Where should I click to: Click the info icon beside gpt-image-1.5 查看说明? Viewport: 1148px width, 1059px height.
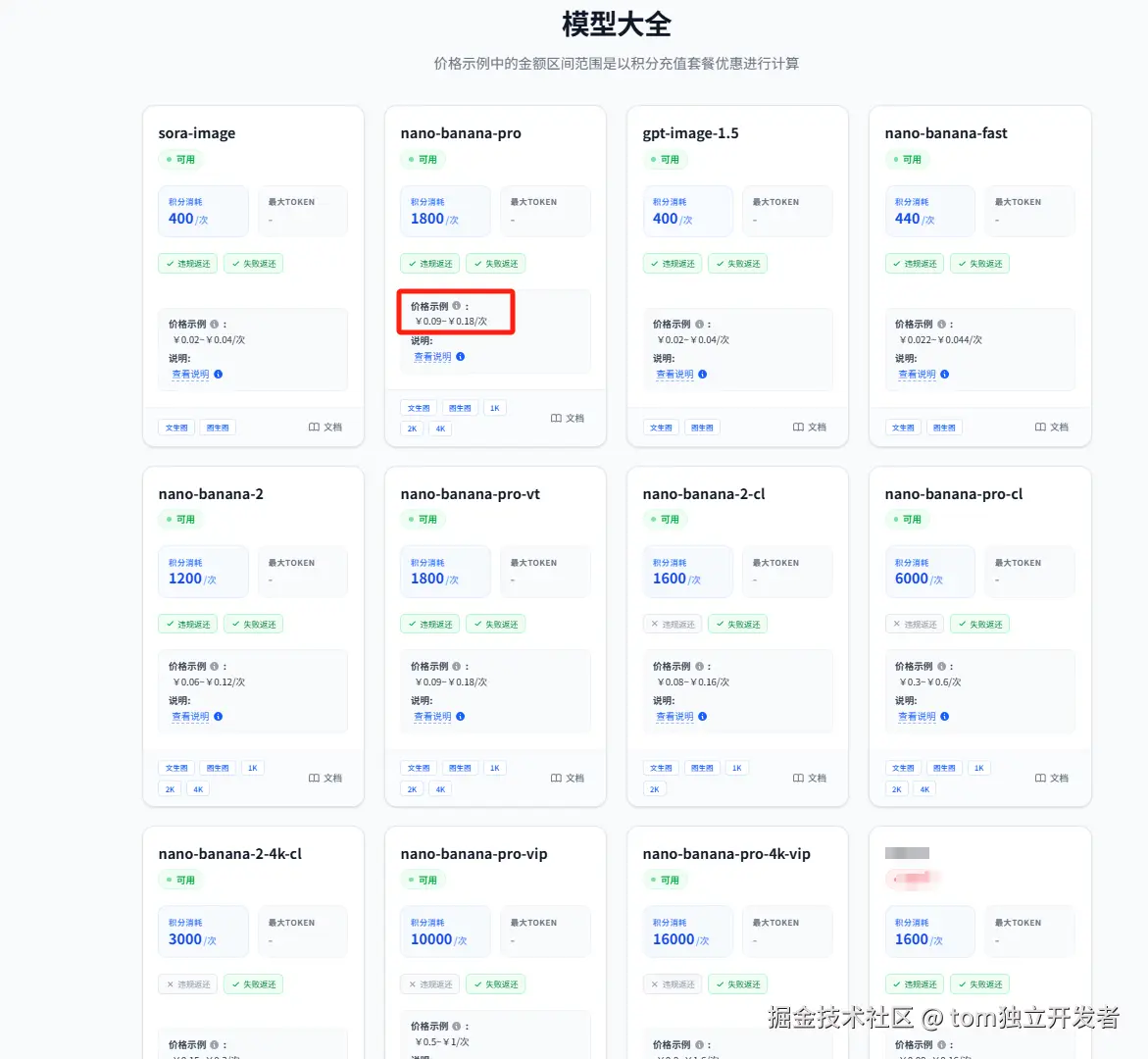[x=703, y=375]
